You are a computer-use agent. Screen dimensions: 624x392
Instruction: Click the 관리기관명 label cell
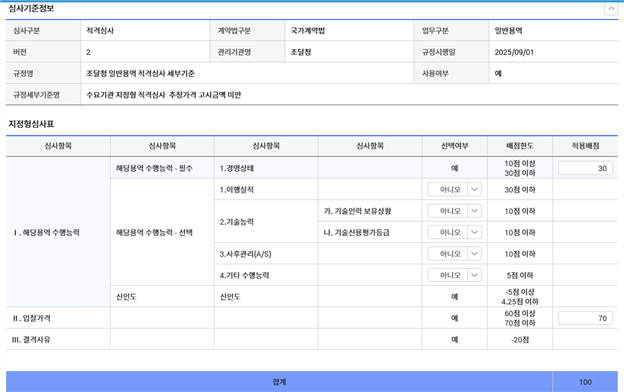247,52
